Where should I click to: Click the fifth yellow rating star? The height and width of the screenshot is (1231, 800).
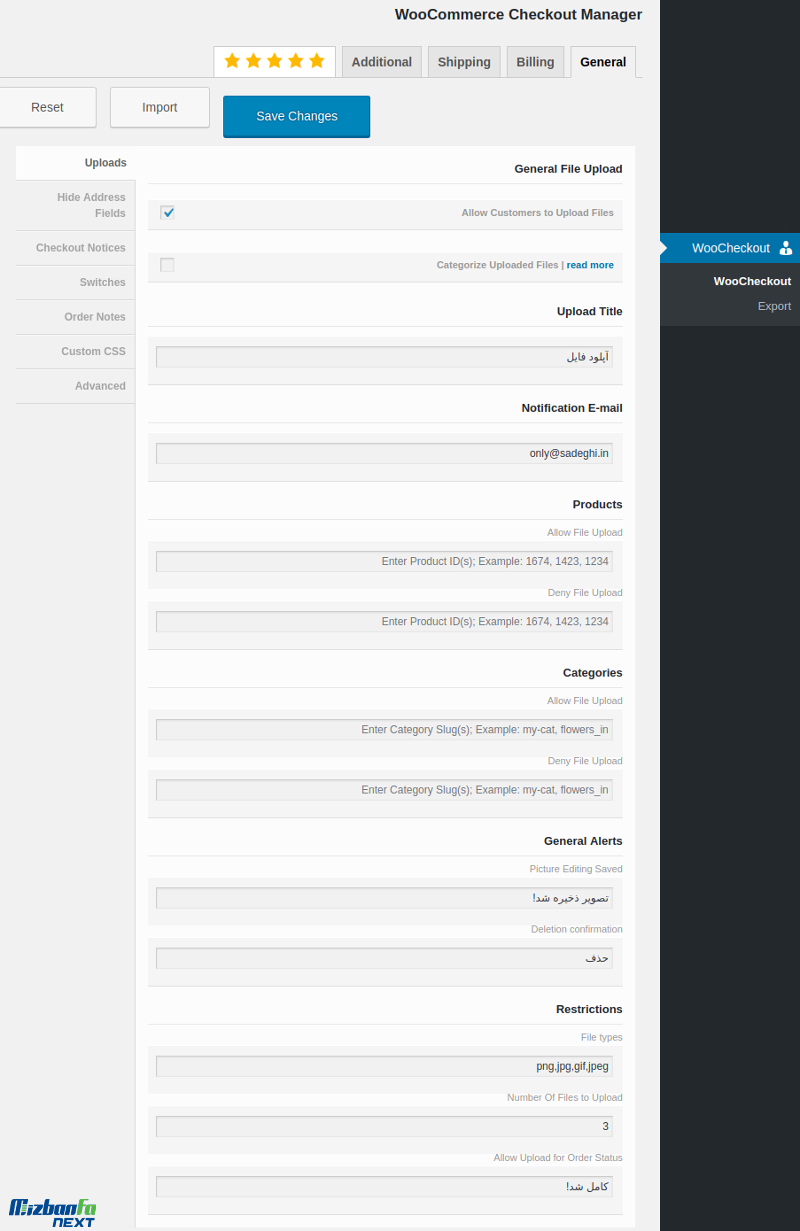click(x=317, y=61)
